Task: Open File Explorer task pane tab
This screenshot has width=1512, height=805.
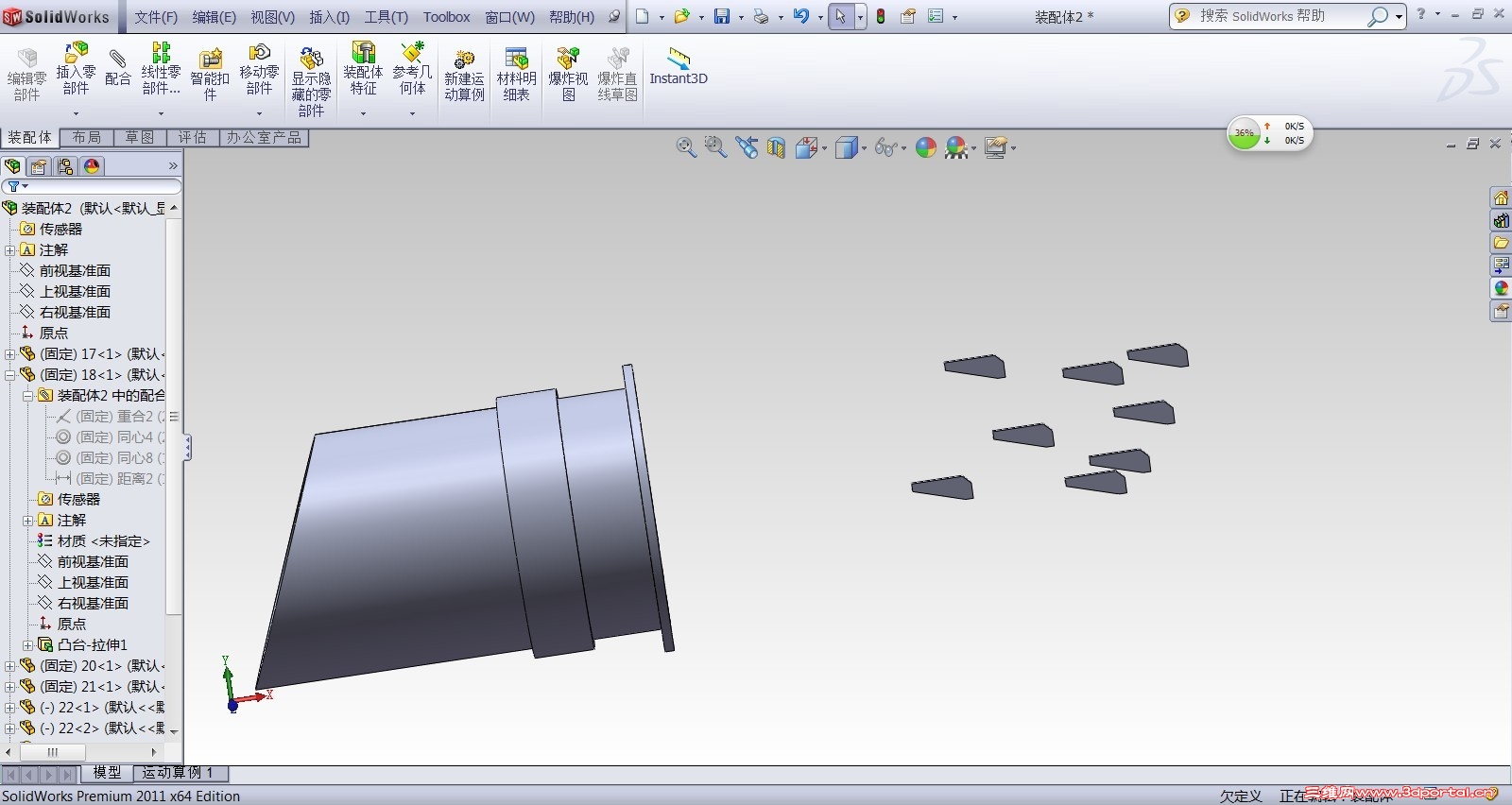Action: [1501, 243]
